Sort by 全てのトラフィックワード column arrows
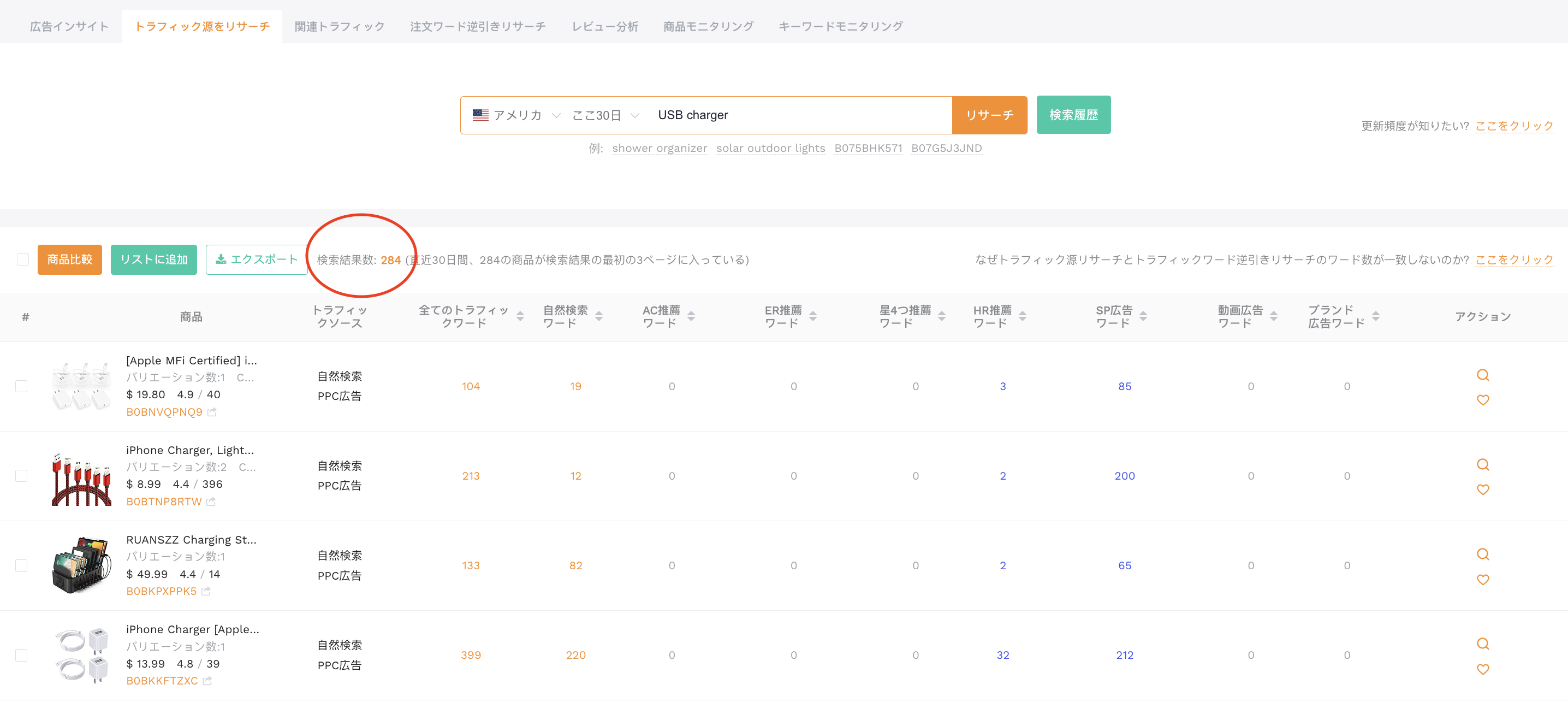 pos(520,316)
